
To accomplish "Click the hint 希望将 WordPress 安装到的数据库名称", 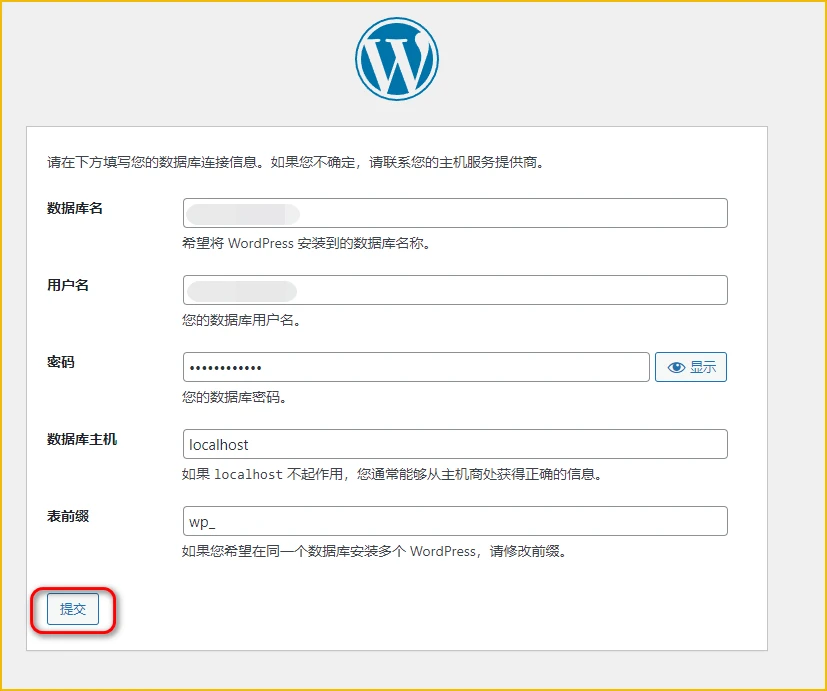I will click(306, 243).
